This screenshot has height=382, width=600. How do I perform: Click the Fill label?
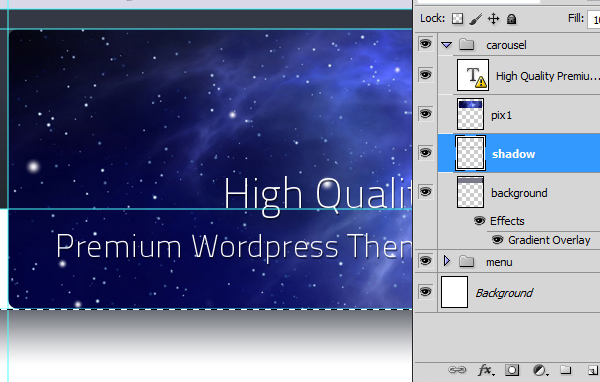click(576, 18)
